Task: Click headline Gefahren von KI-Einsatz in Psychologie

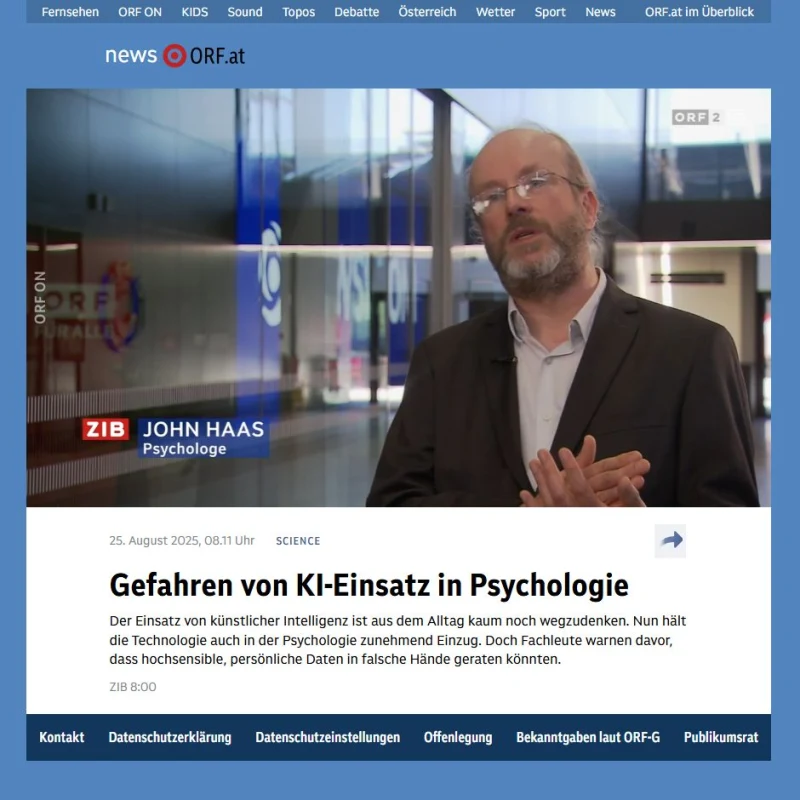Action: click(369, 585)
